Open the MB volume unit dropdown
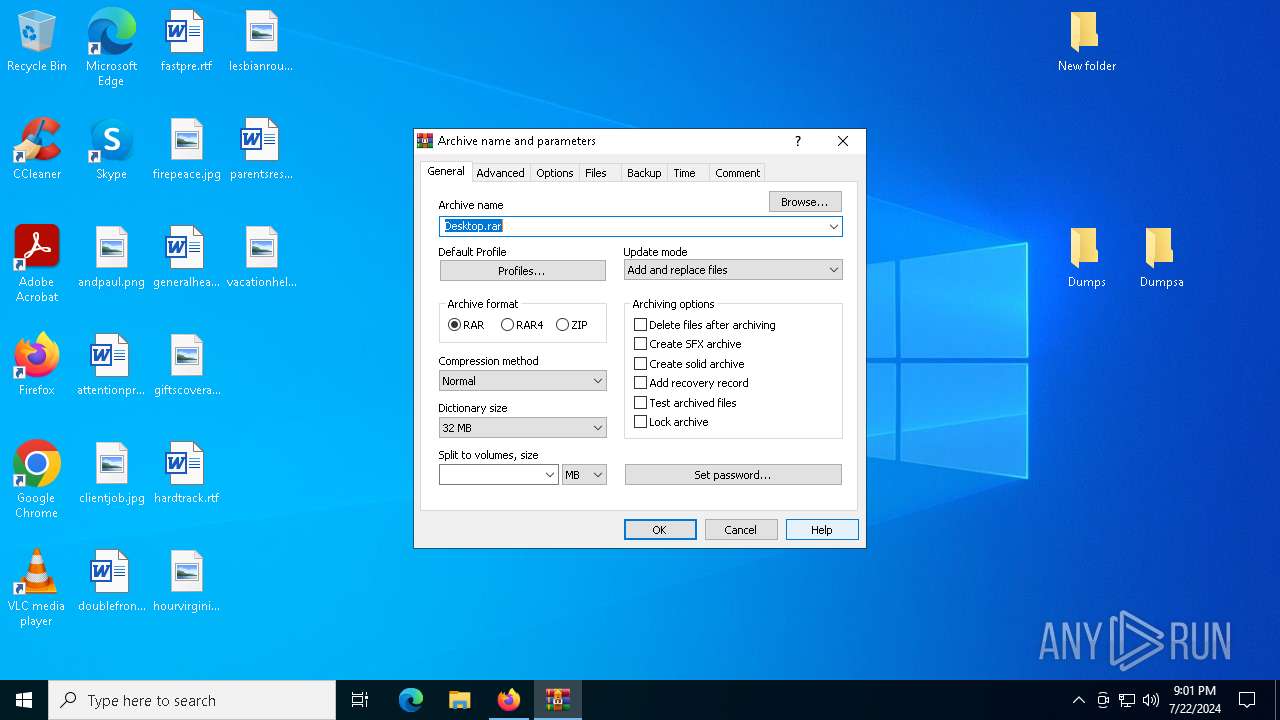The height and width of the screenshot is (720, 1280). (x=584, y=475)
